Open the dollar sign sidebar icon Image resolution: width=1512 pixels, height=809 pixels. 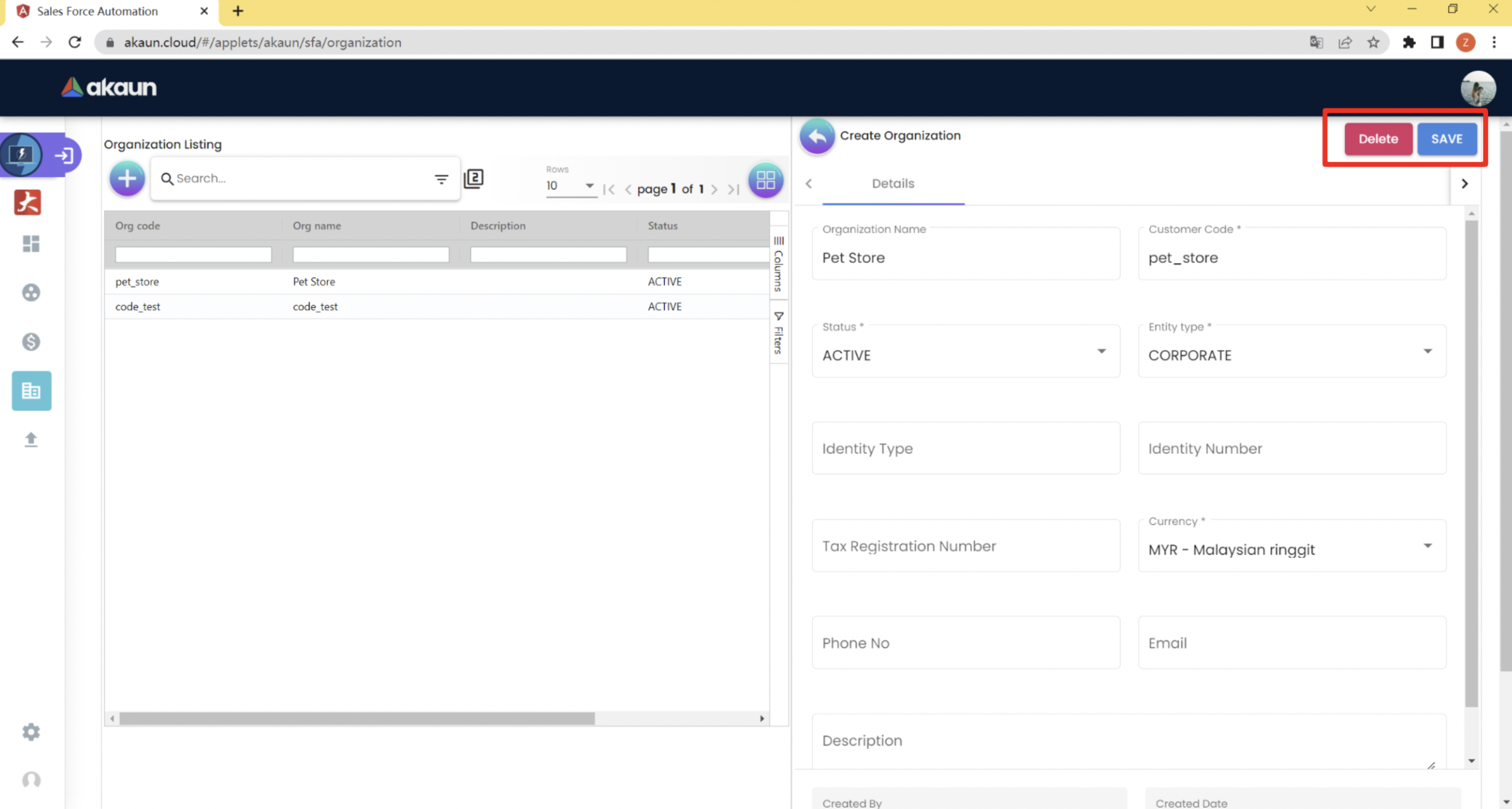(x=30, y=342)
